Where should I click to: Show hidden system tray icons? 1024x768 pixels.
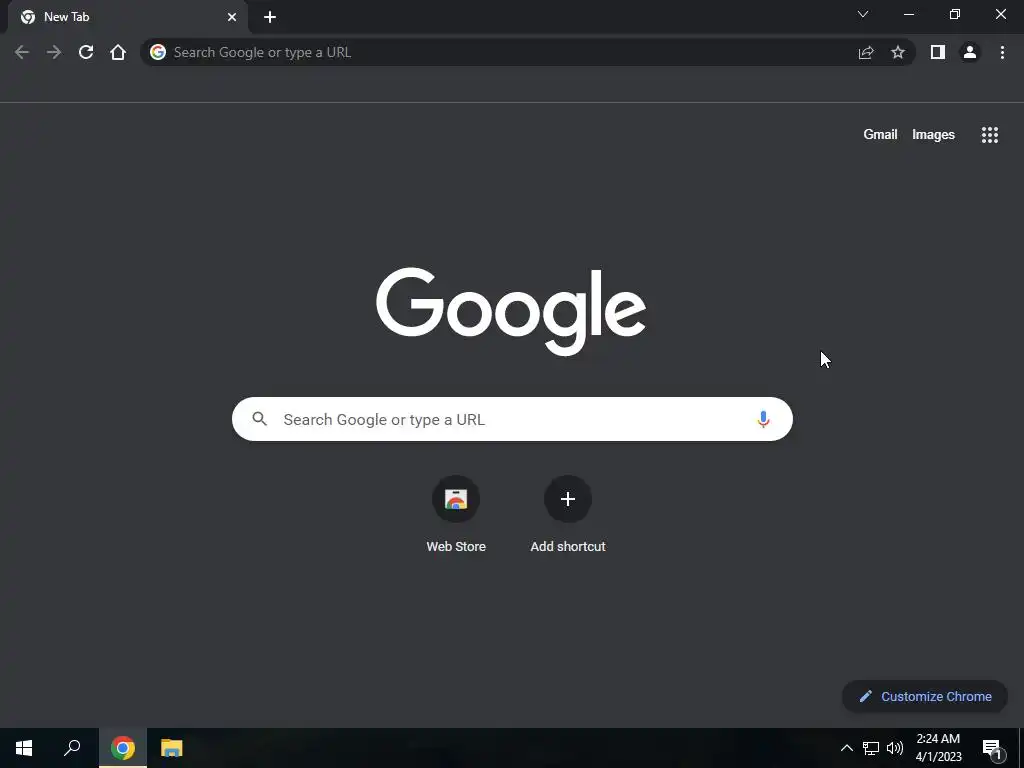[x=846, y=748]
